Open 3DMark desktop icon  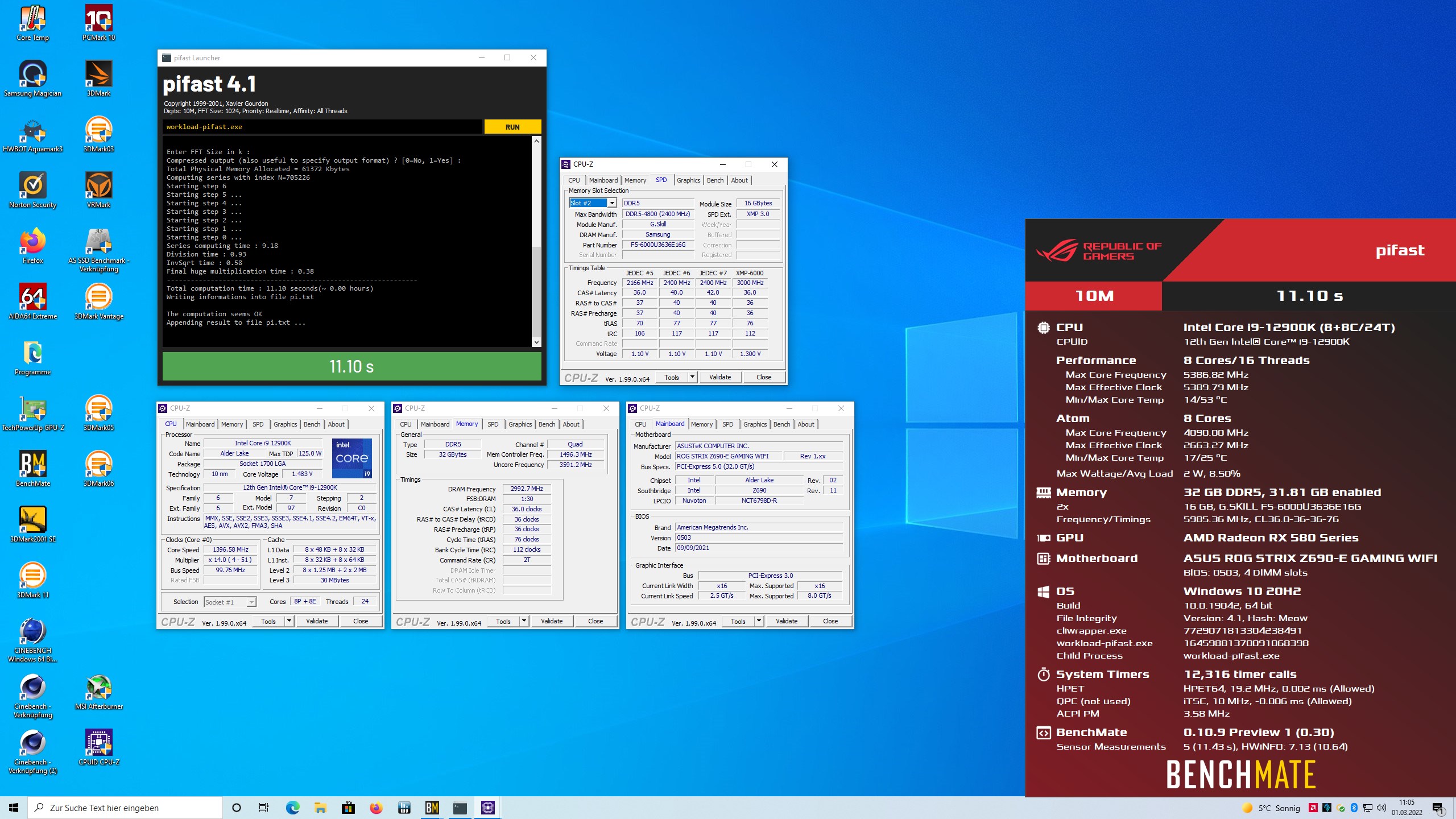[98, 78]
